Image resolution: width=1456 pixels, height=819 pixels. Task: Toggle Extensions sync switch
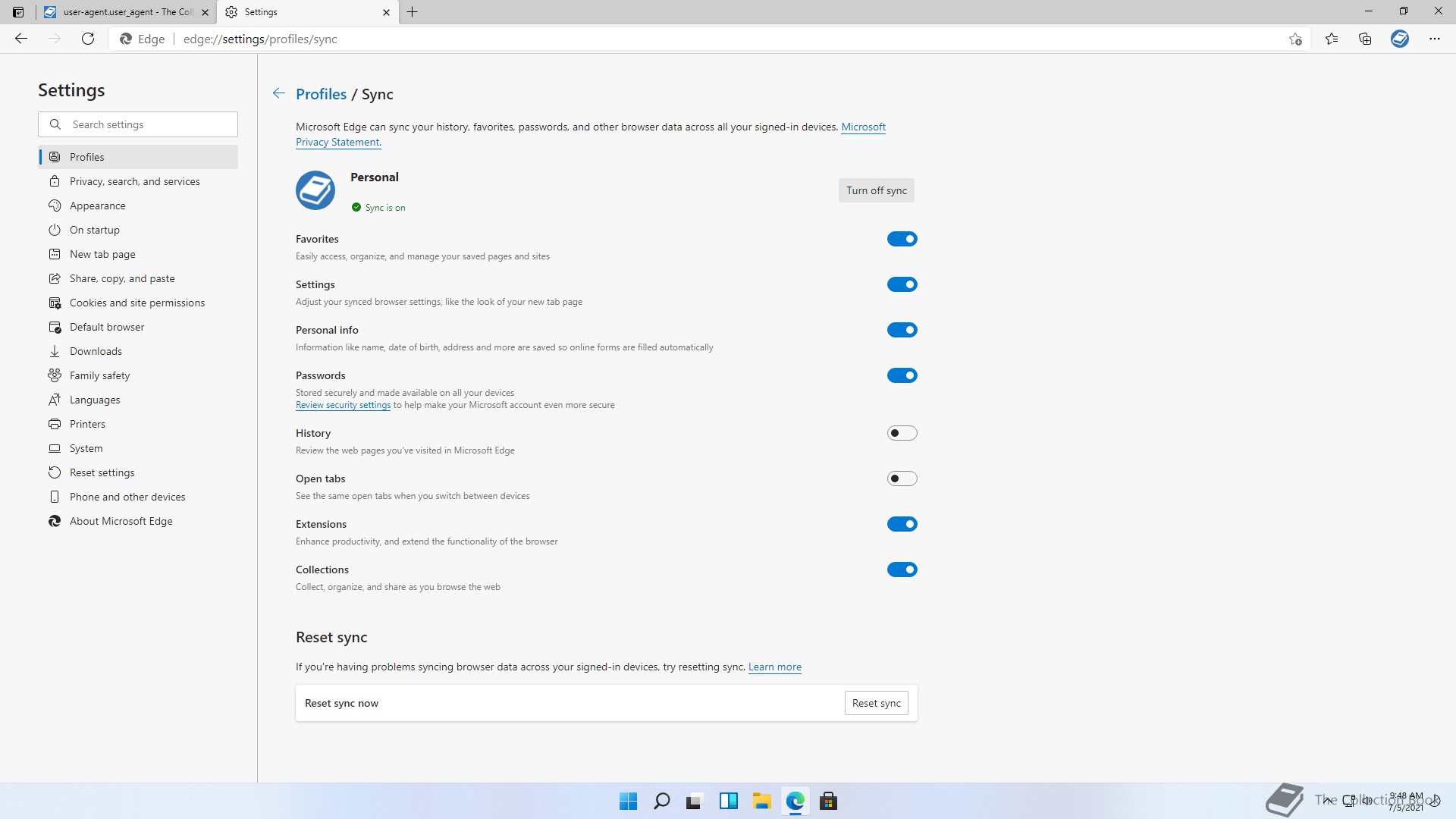(x=902, y=524)
